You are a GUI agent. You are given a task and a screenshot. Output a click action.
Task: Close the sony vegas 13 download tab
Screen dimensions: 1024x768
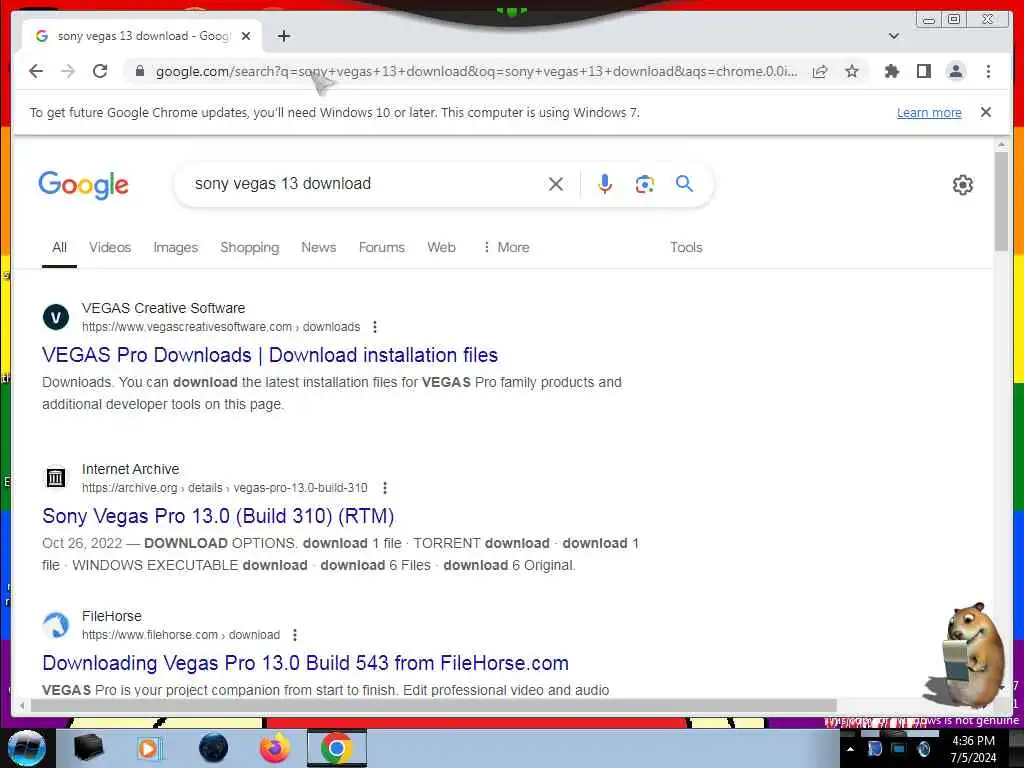(x=246, y=36)
